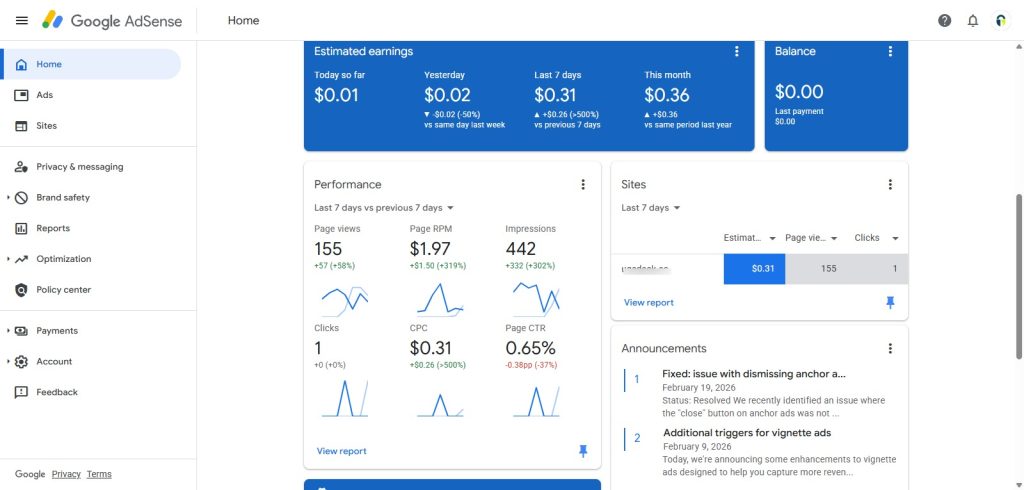This screenshot has width=1024, height=490.
Task: Open the notifications bell
Action: coord(973,20)
